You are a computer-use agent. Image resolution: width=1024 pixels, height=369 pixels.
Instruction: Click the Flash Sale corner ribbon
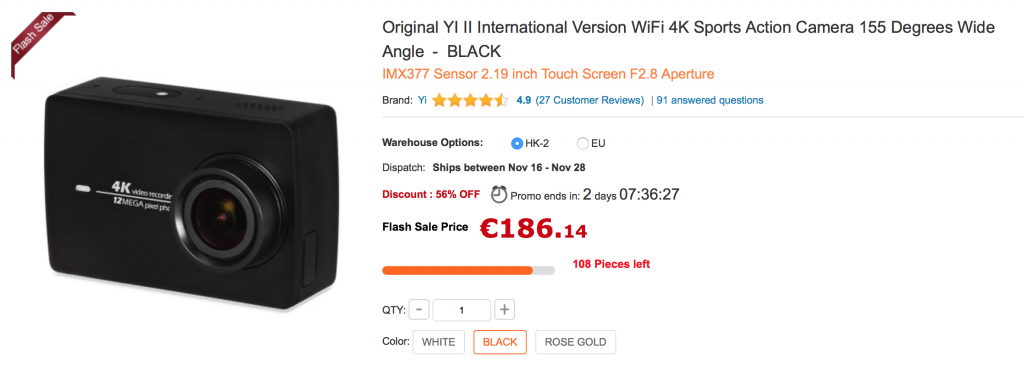point(39,40)
